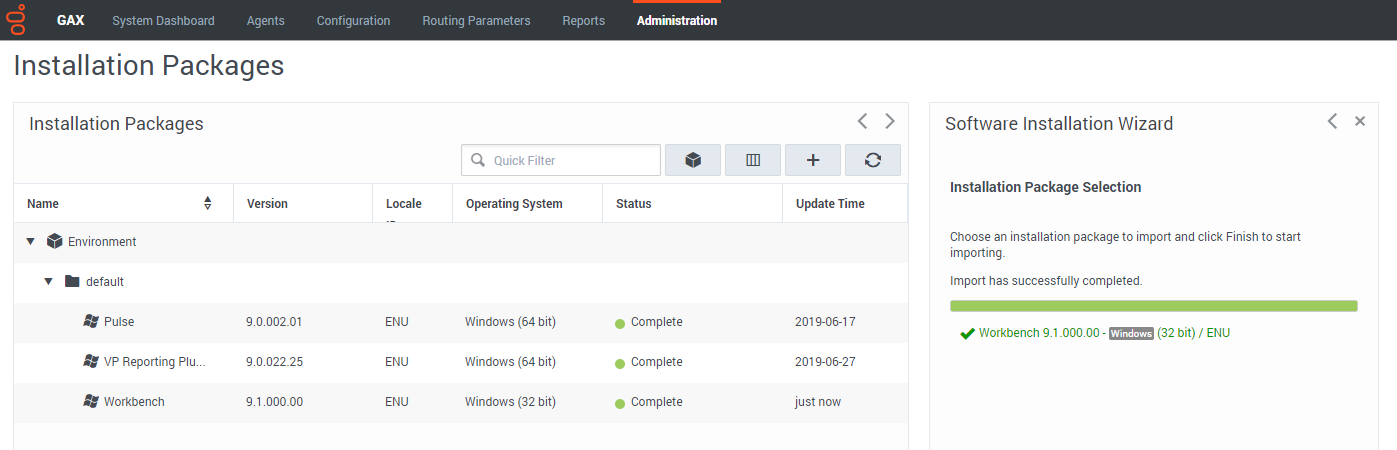Click version 9.1.000.00 in table

click(x=274, y=402)
